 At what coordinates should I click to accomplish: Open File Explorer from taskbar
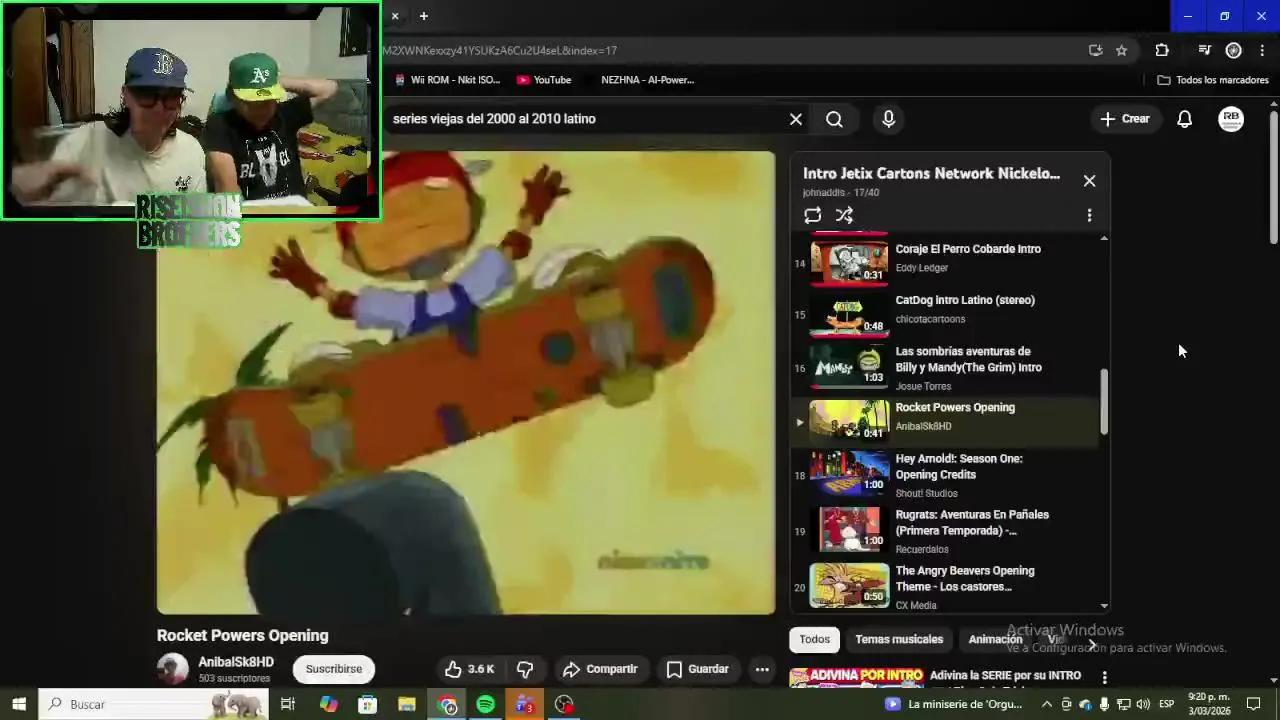pos(407,704)
